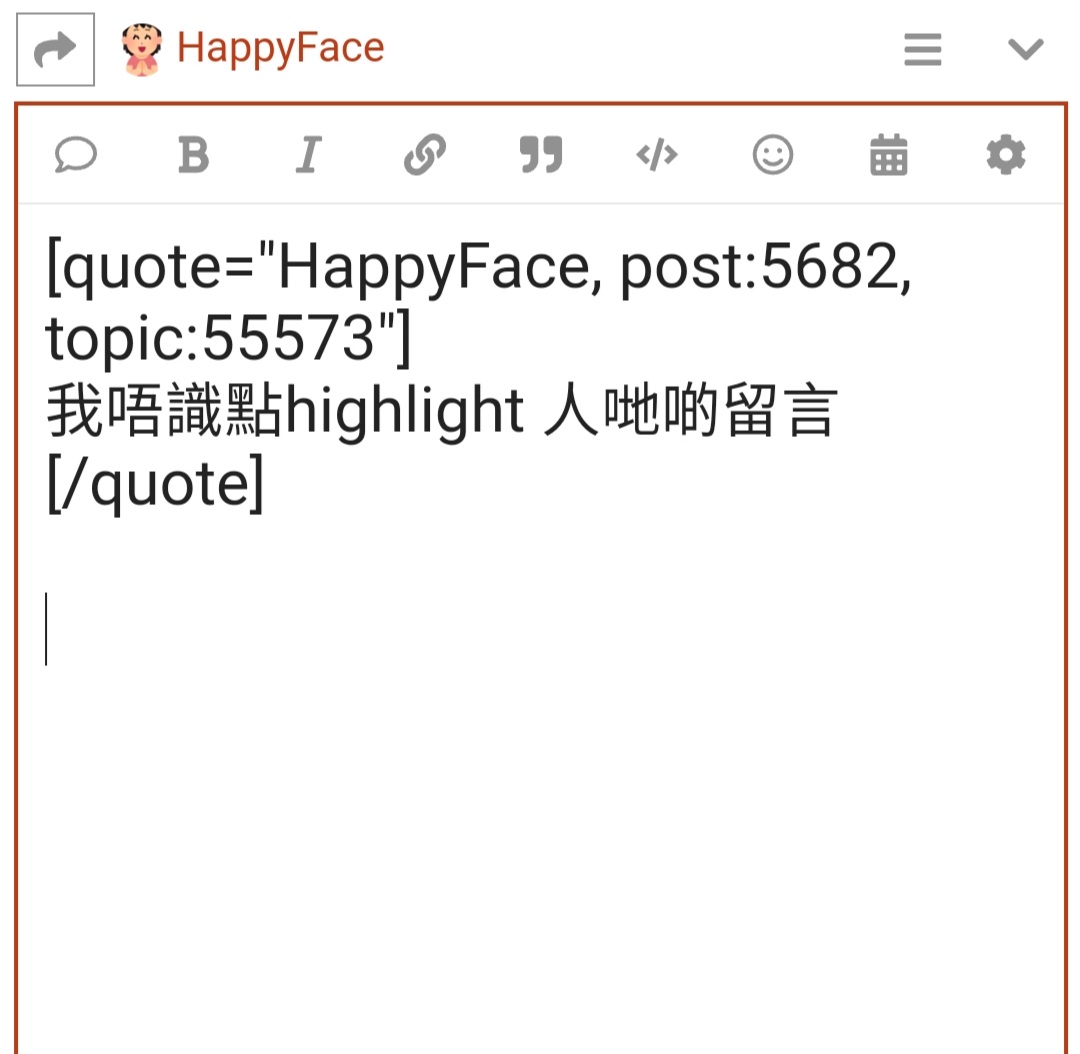Click the quoted line containing 'highlight'

click(x=442, y=411)
